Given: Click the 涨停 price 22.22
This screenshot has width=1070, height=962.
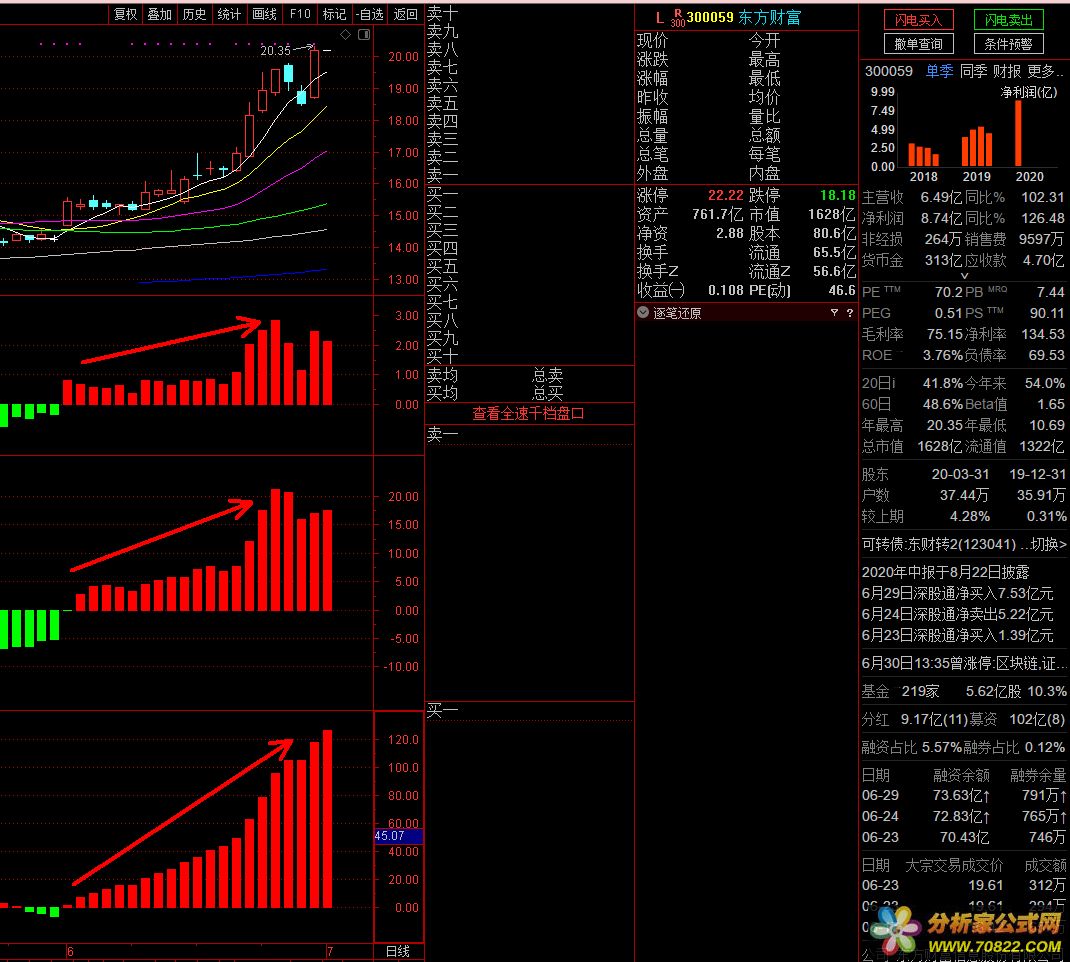Looking at the screenshot, I should pos(725,195).
